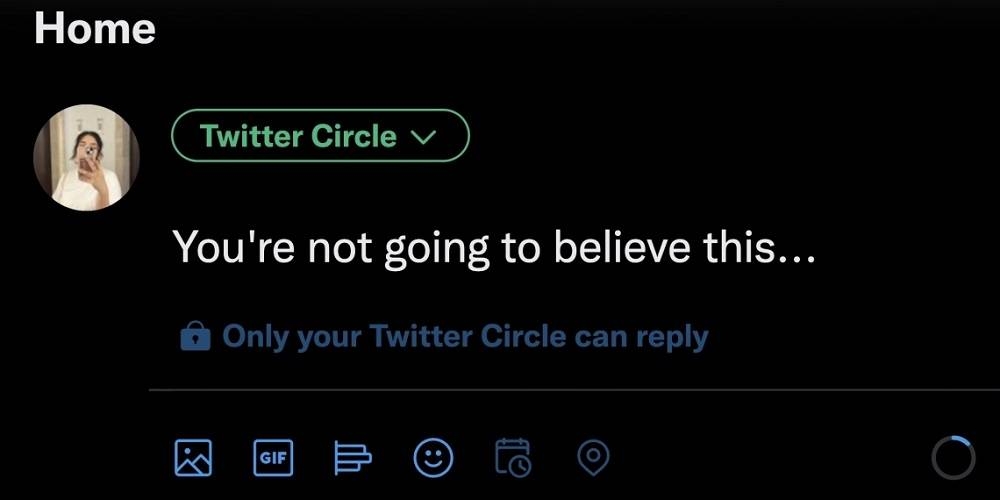Open the emoji picker smiley icon
1000x500 pixels.
tap(432, 458)
